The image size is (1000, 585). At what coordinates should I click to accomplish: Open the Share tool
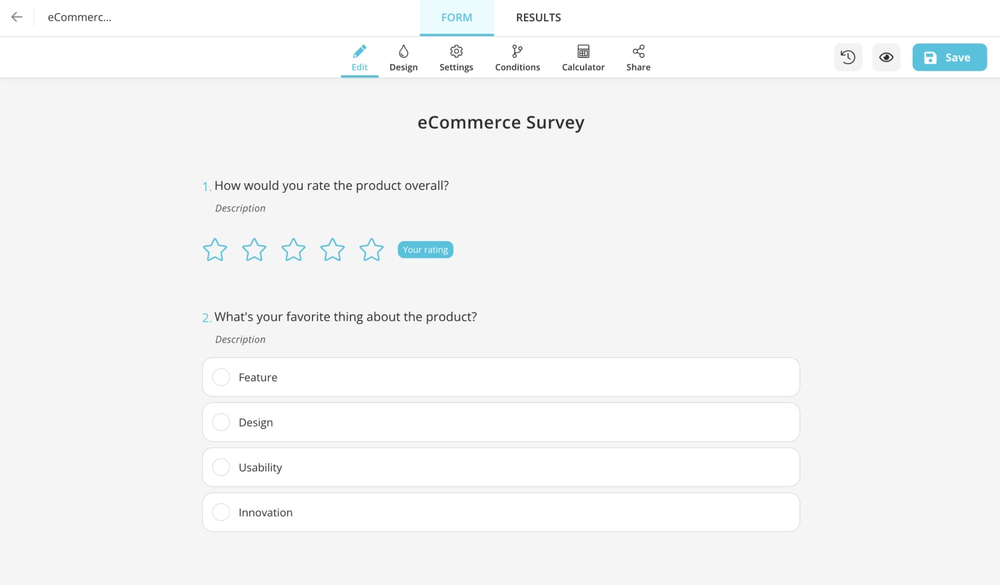coord(638,58)
